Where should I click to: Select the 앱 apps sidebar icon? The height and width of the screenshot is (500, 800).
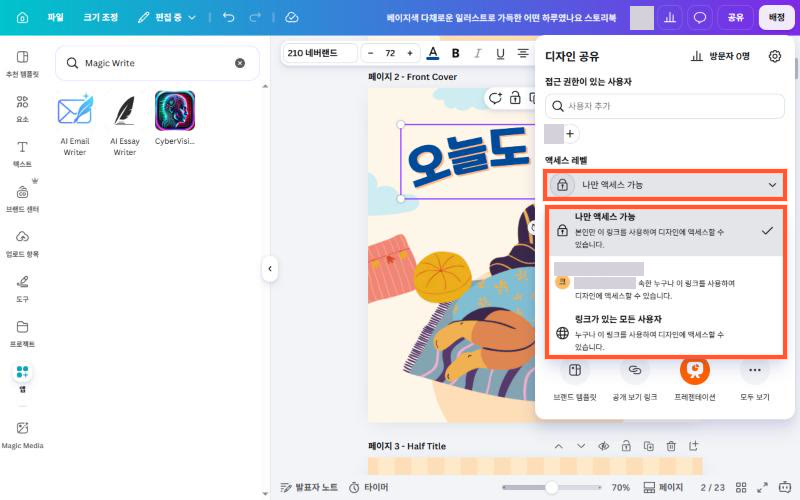click(22, 378)
